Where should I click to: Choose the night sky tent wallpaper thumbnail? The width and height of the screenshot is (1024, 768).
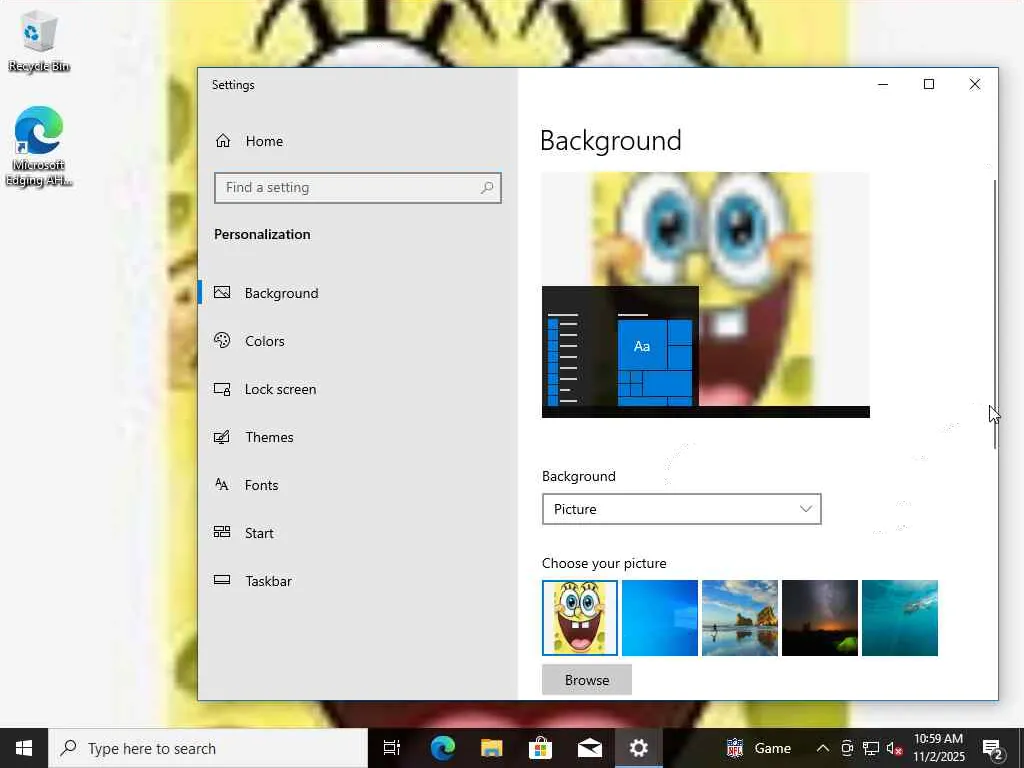820,618
